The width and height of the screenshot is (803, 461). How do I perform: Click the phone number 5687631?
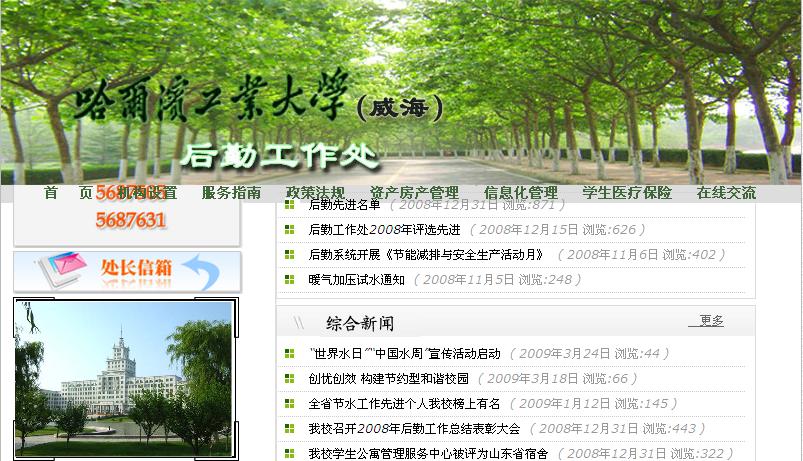coord(131,221)
